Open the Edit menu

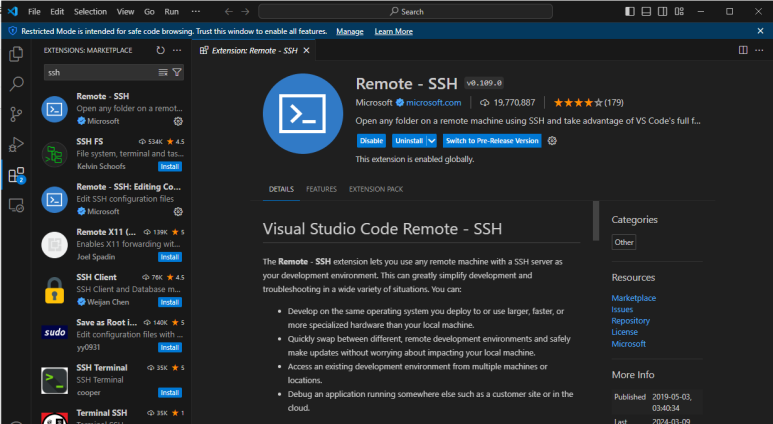57,11
